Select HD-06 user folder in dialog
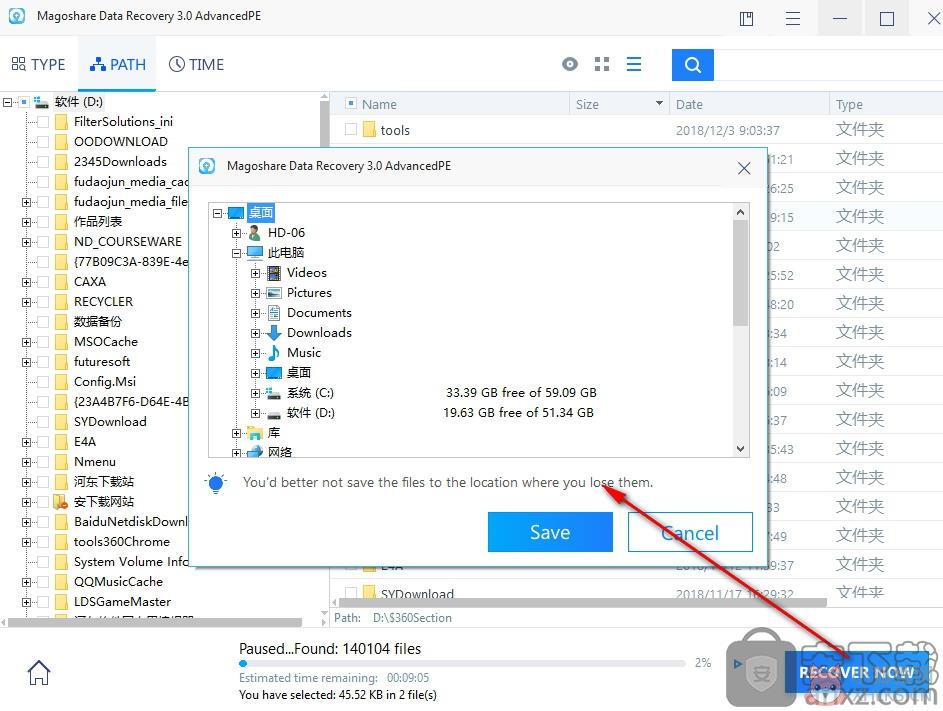The height and width of the screenshot is (711, 943). [286, 232]
